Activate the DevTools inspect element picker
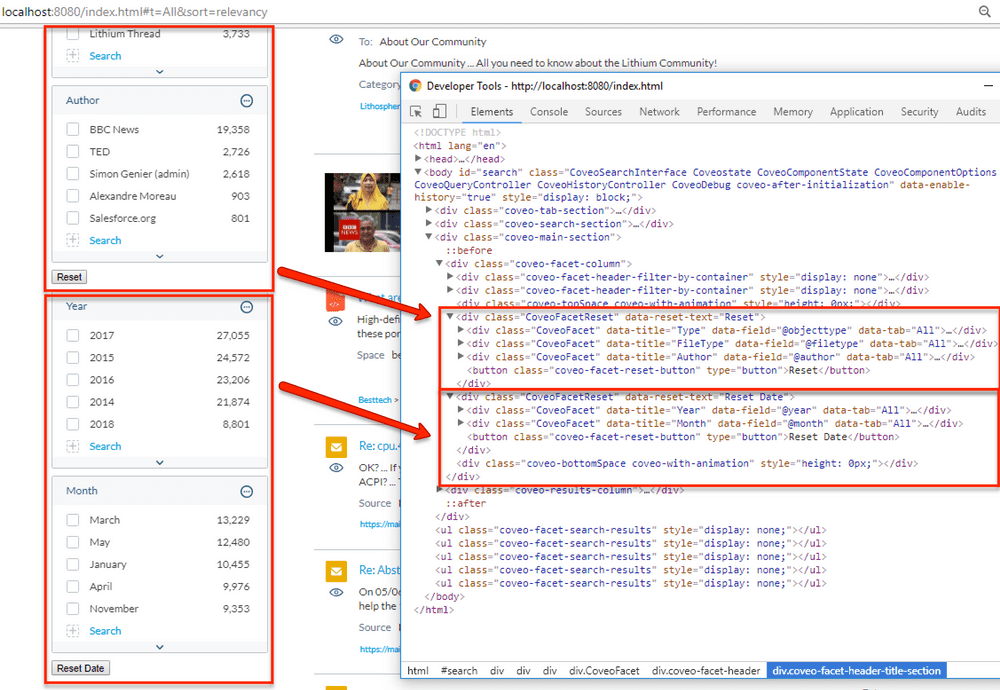 coord(416,112)
